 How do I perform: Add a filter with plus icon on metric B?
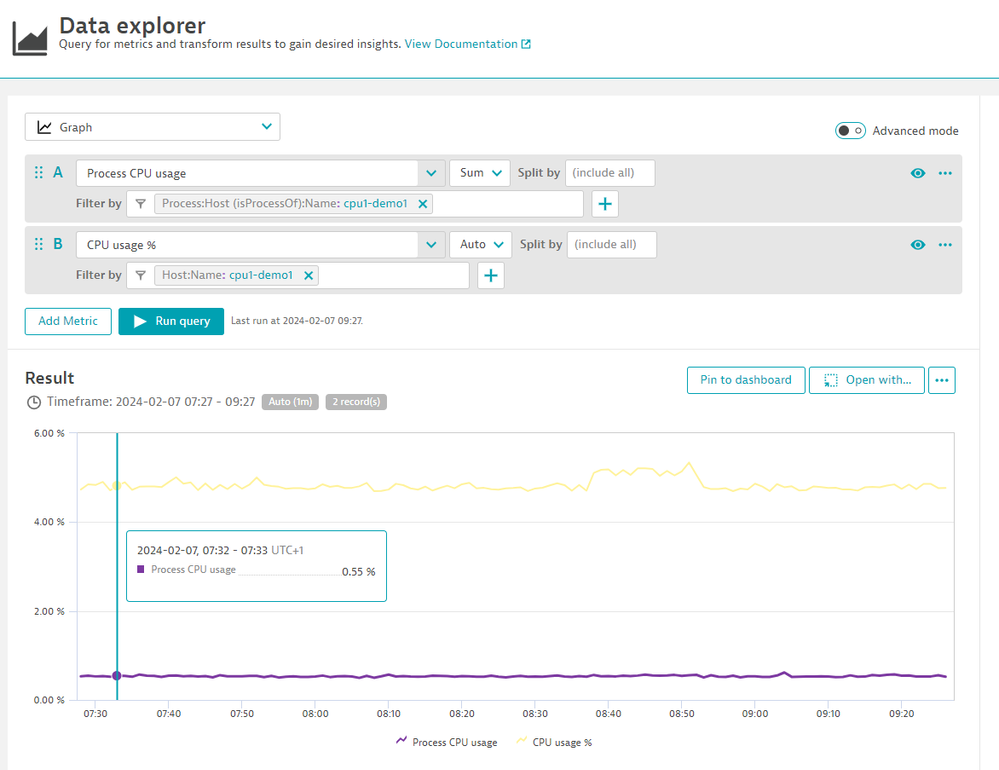pos(490,276)
